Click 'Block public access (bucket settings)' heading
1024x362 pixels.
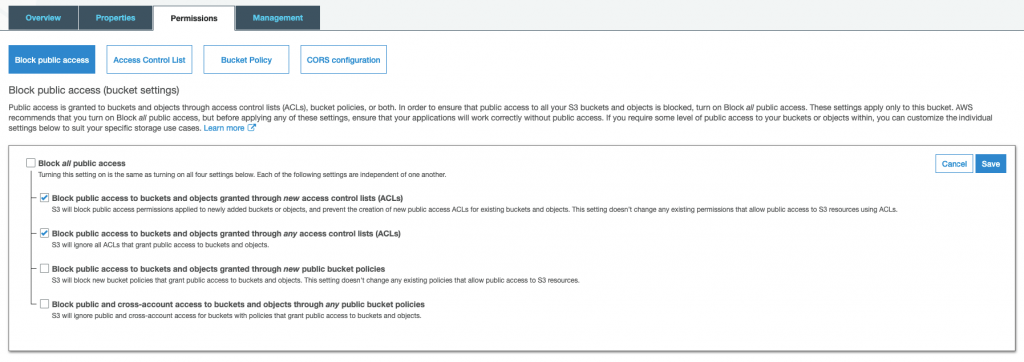pyautogui.click(x=93, y=90)
